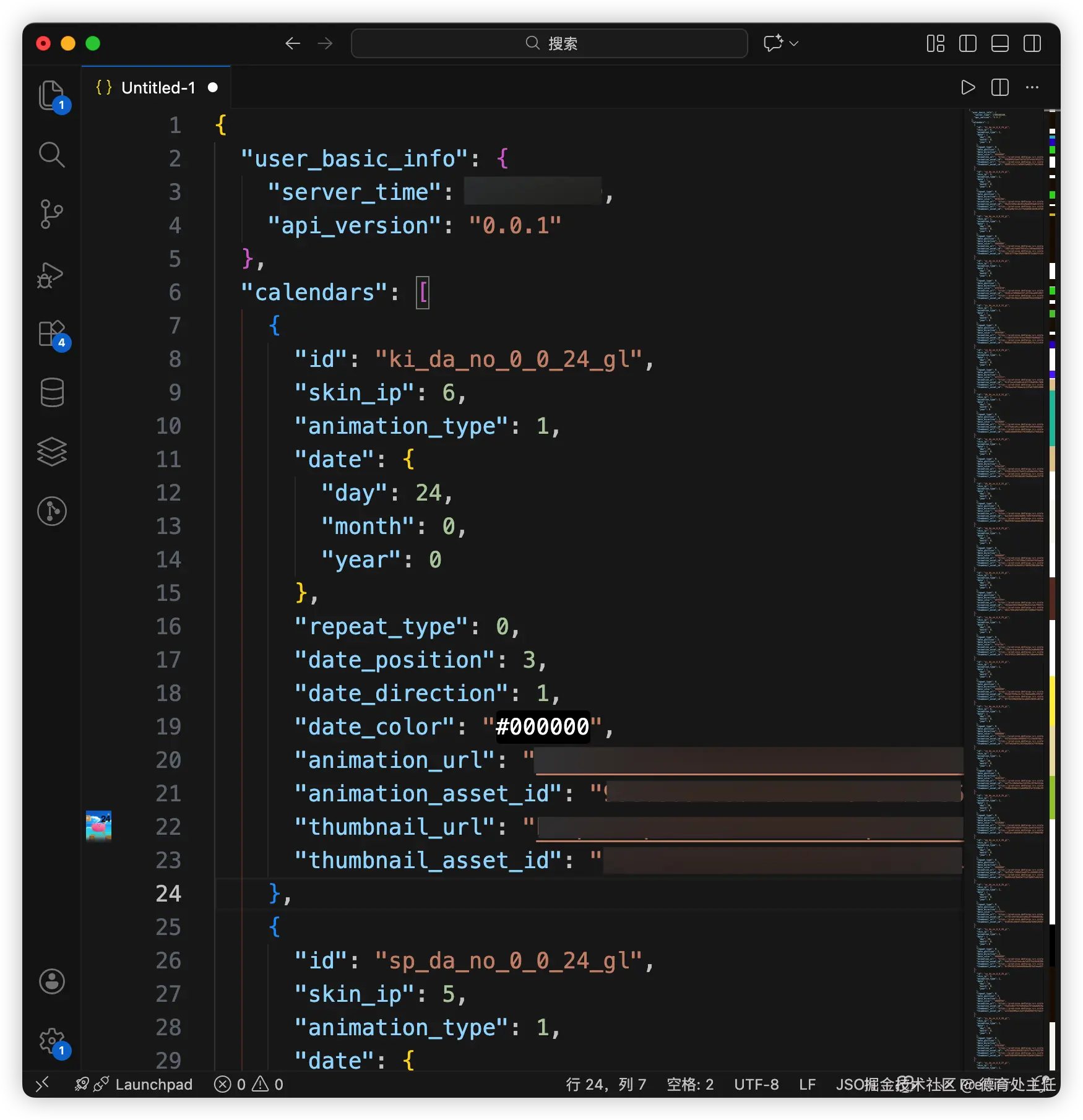Click the "date_position" key
1083x1120 pixels.
tap(395, 660)
